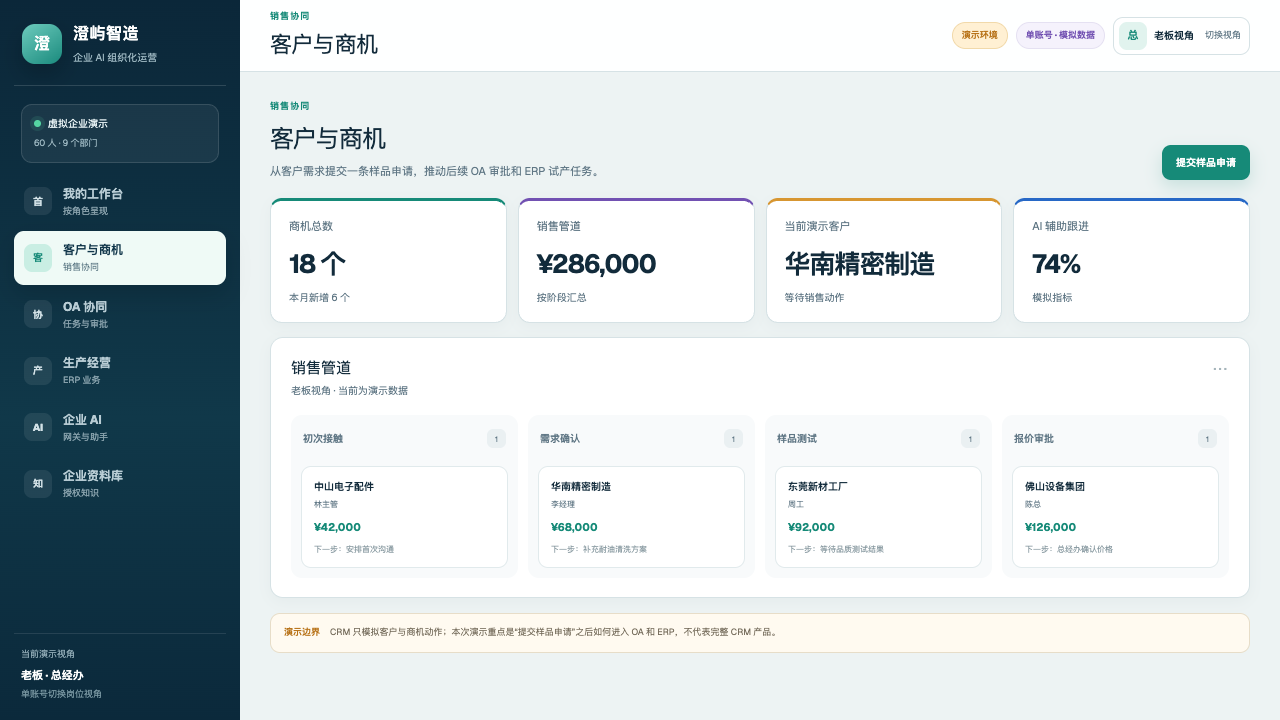Click the 演示边界 notice label
1280x720 pixels.
coord(302,632)
